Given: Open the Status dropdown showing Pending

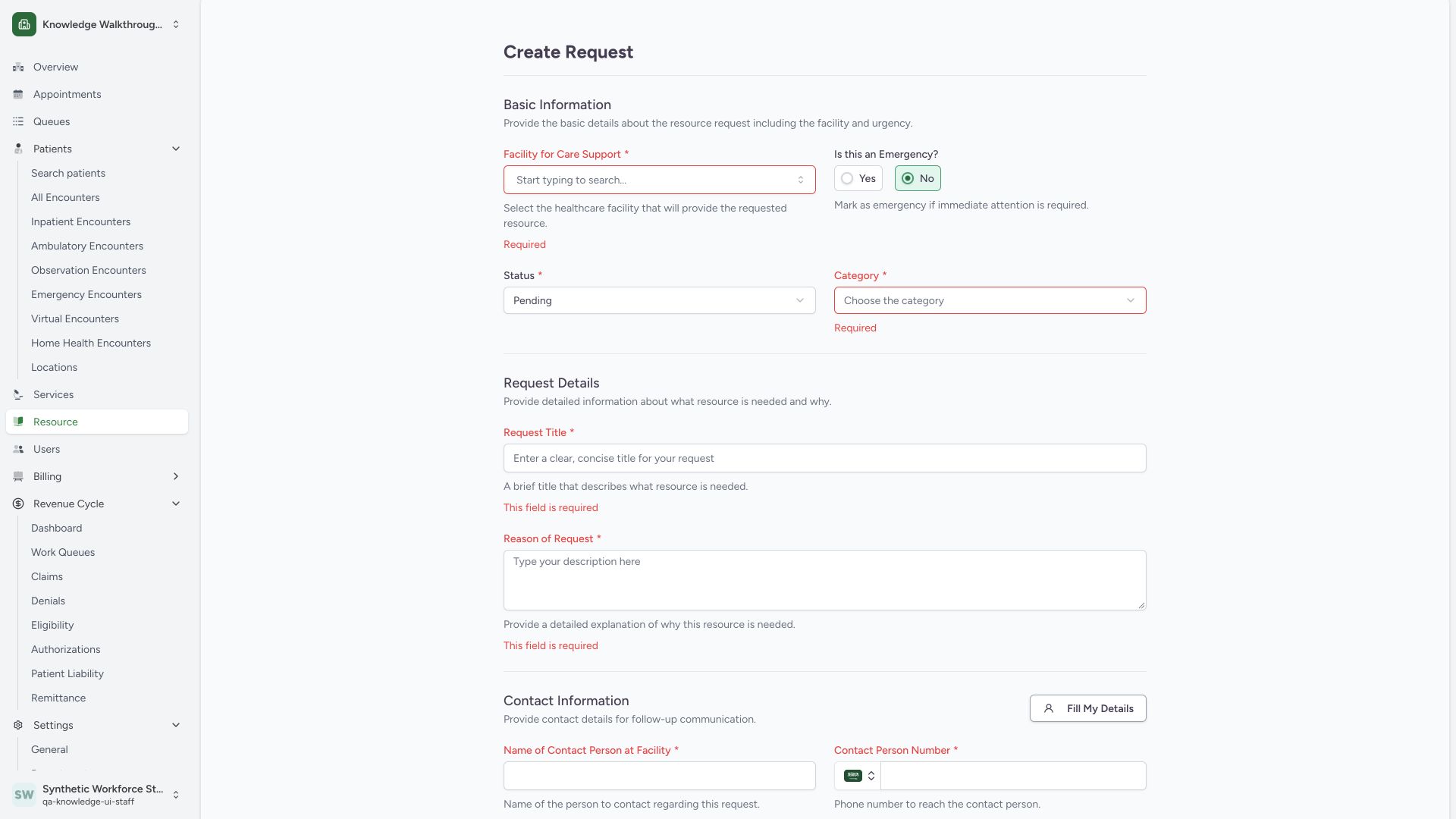Looking at the screenshot, I should tap(660, 300).
